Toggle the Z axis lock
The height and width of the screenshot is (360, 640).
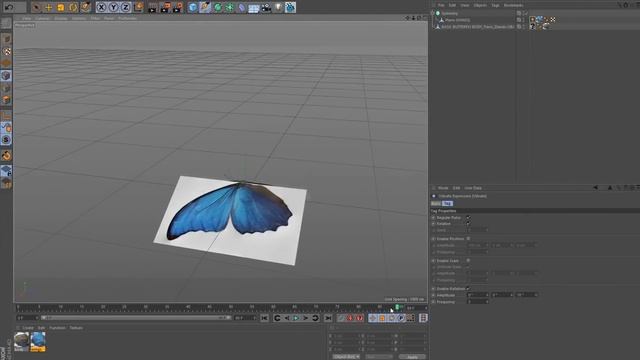126,7
